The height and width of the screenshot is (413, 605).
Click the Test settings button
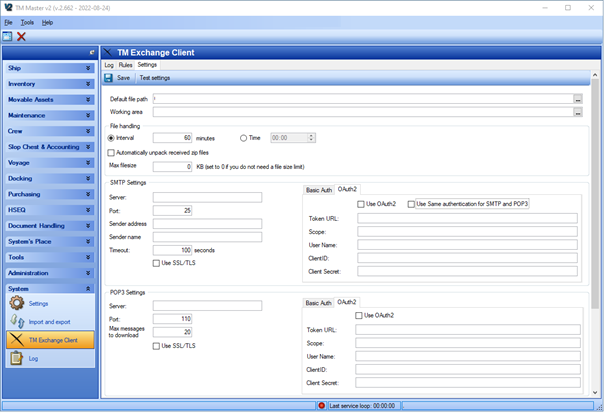pyautogui.click(x=155, y=78)
